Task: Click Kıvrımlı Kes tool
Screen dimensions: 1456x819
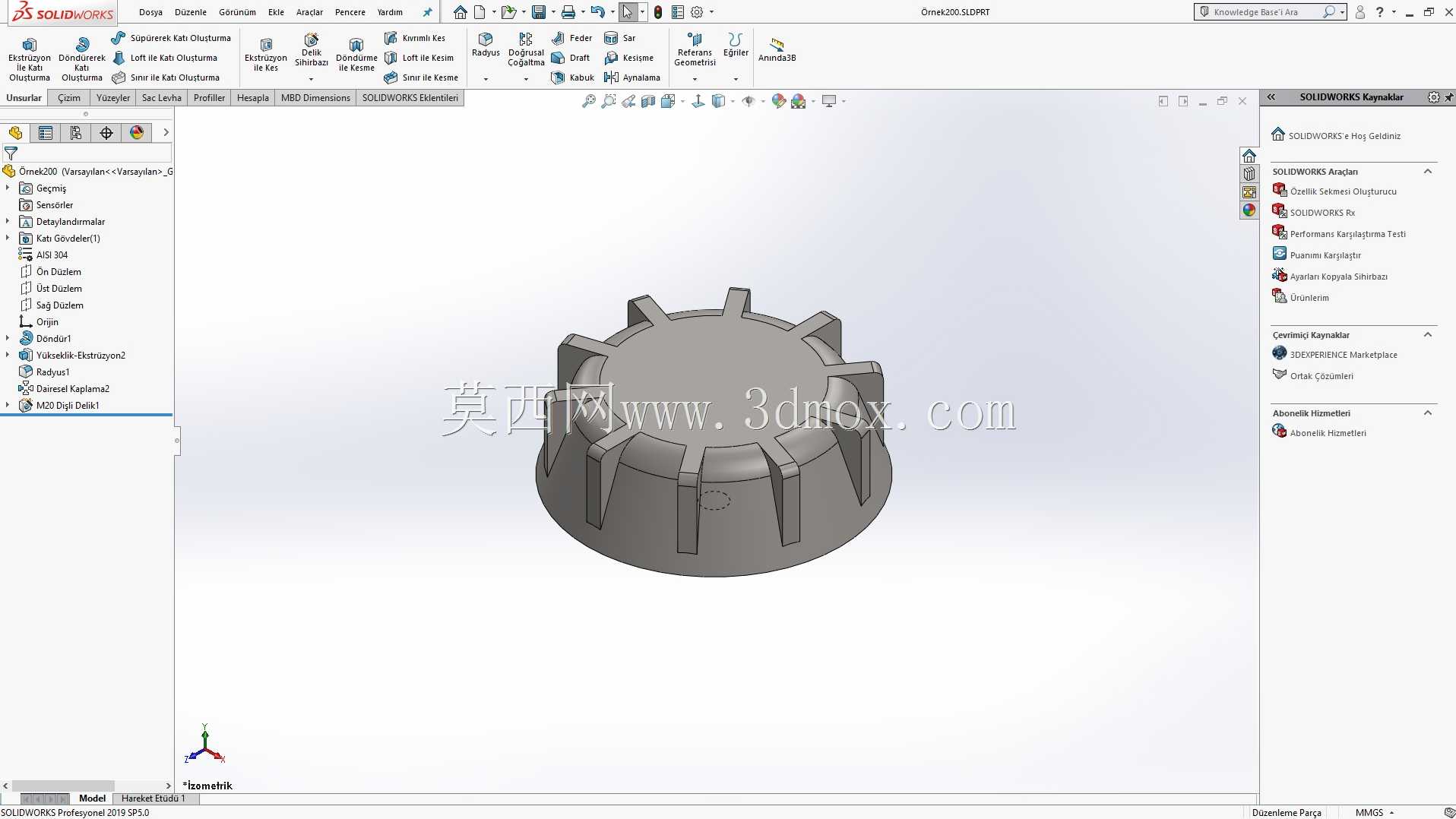Action: click(415, 38)
